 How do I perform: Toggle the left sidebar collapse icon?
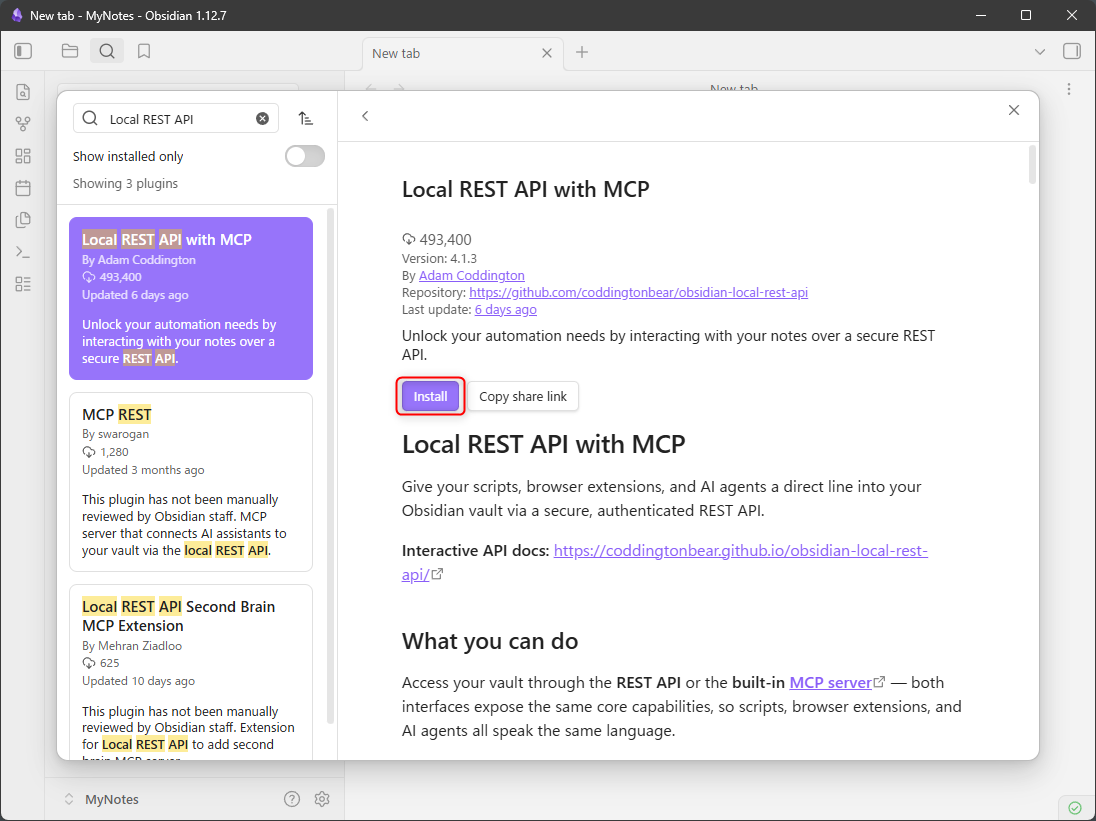[23, 51]
